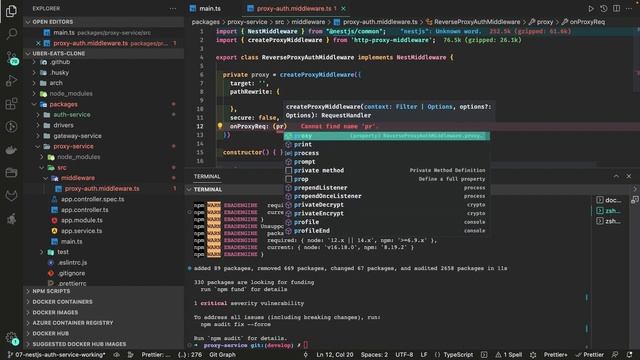640x360 pixels.
Task: Choose 'private method' snippet suggestion
Action: (x=387, y=170)
